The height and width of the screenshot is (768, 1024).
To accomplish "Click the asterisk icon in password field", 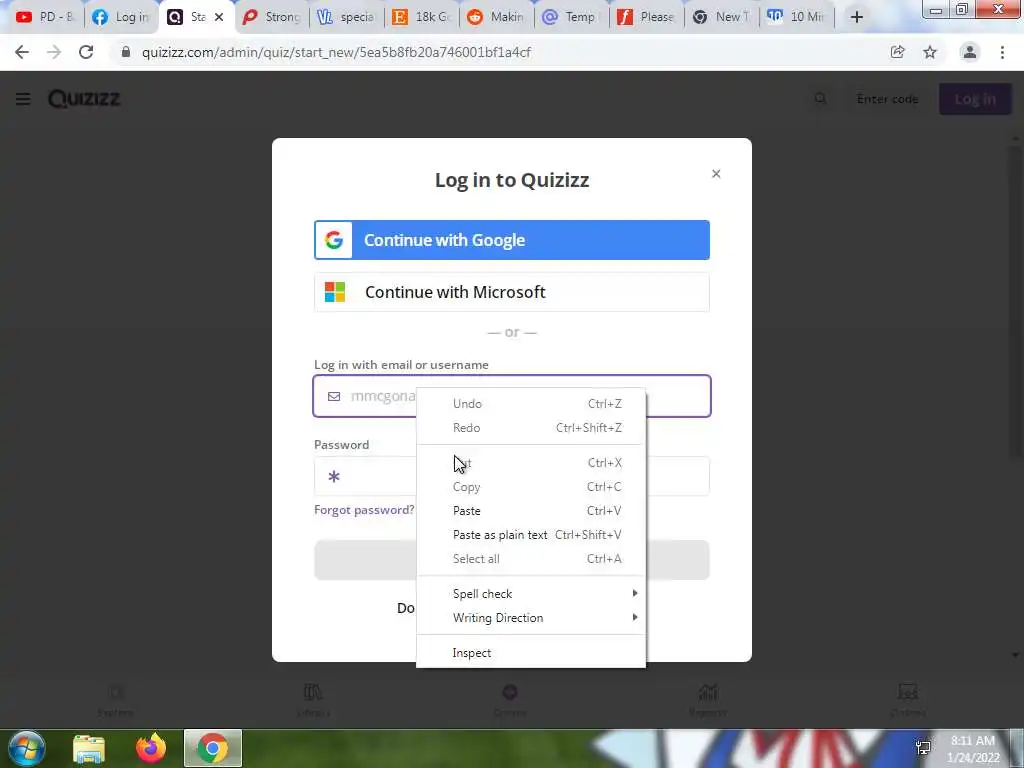I will click(334, 477).
